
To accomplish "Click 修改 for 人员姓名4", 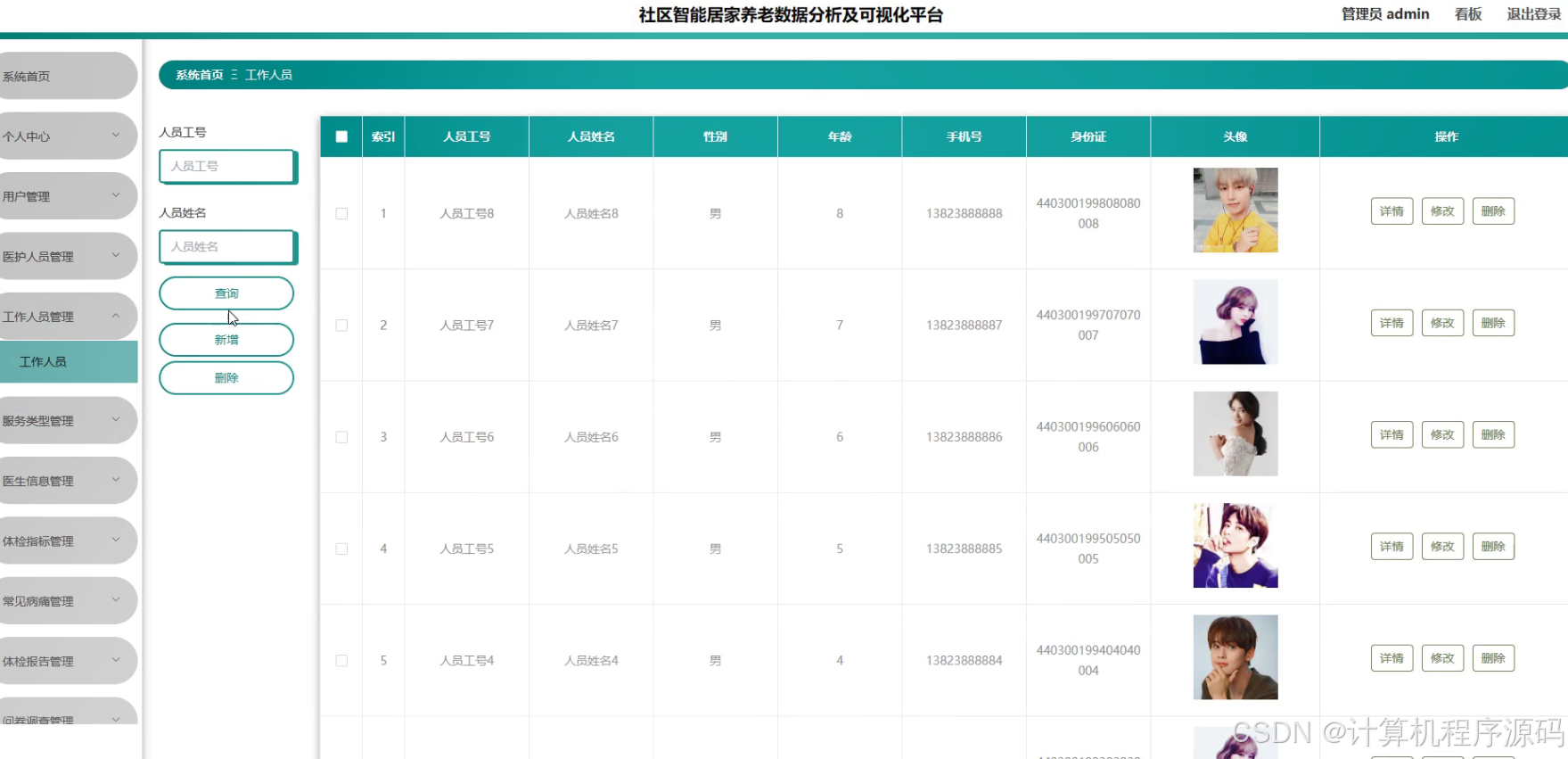I will 1442,658.
